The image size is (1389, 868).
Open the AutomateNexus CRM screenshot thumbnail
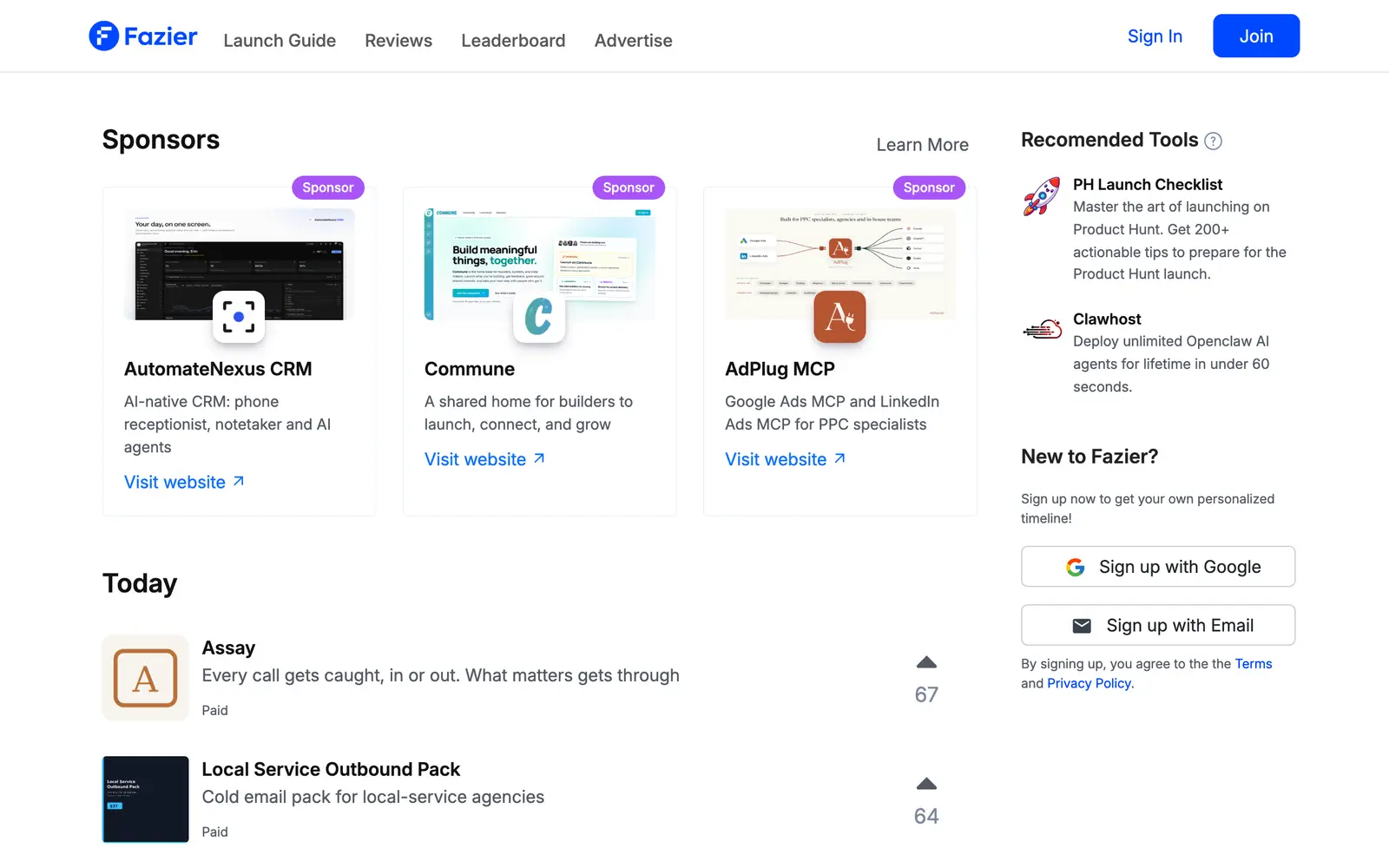pos(239,263)
